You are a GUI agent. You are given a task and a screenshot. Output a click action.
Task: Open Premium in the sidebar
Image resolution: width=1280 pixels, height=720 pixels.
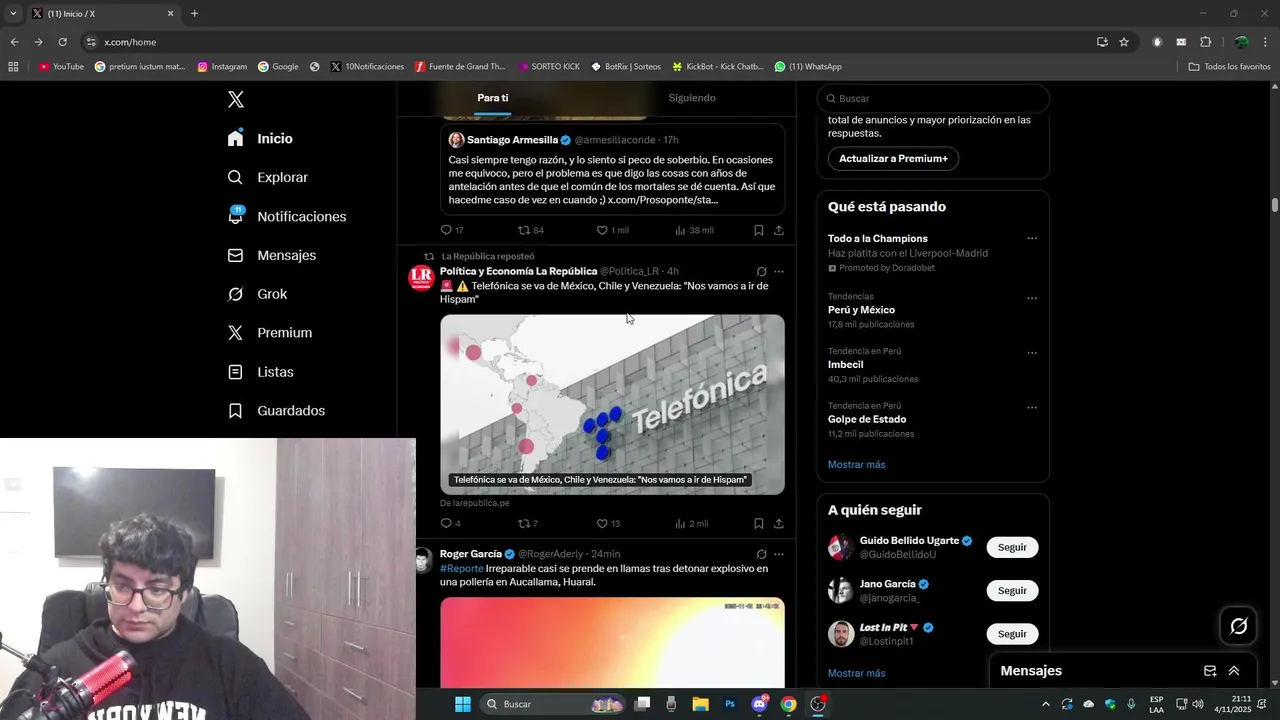coord(269,333)
